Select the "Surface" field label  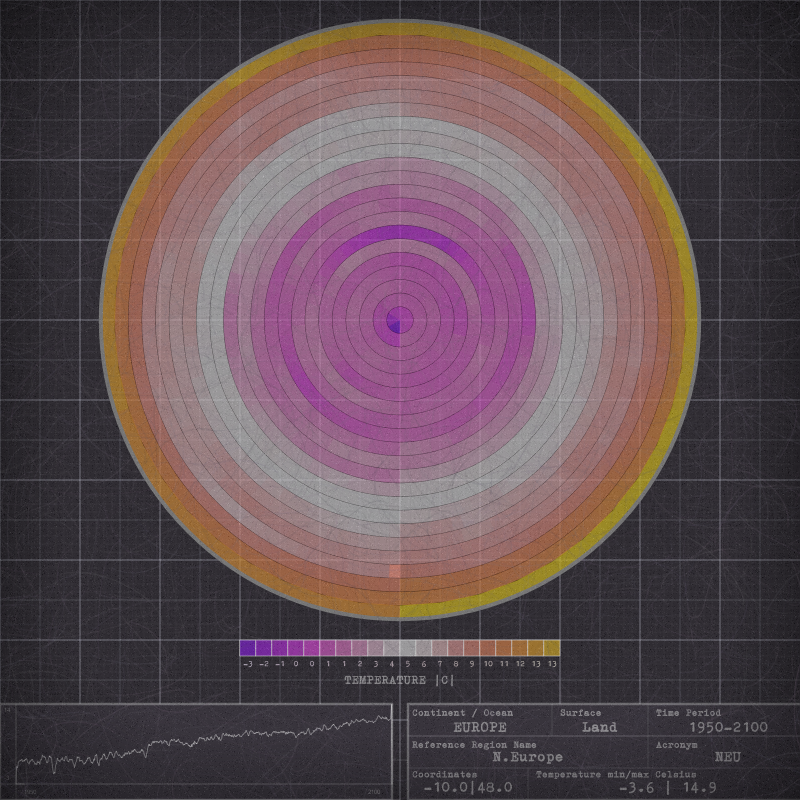click(581, 713)
